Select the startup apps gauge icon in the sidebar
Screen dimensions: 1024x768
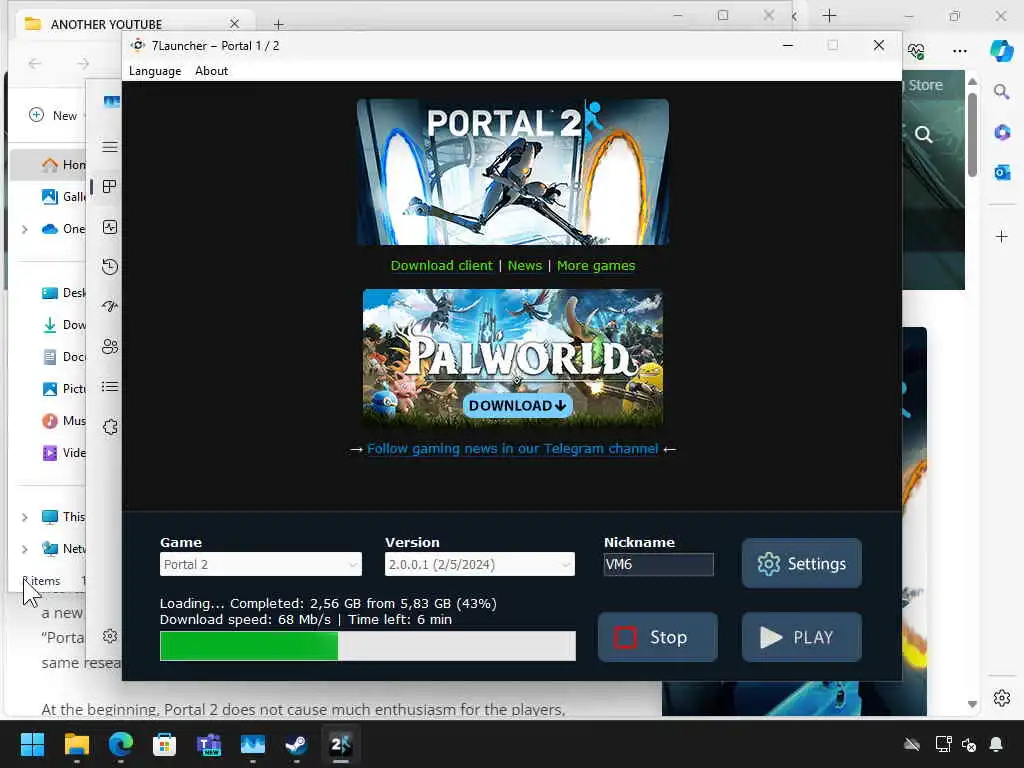coord(110,306)
